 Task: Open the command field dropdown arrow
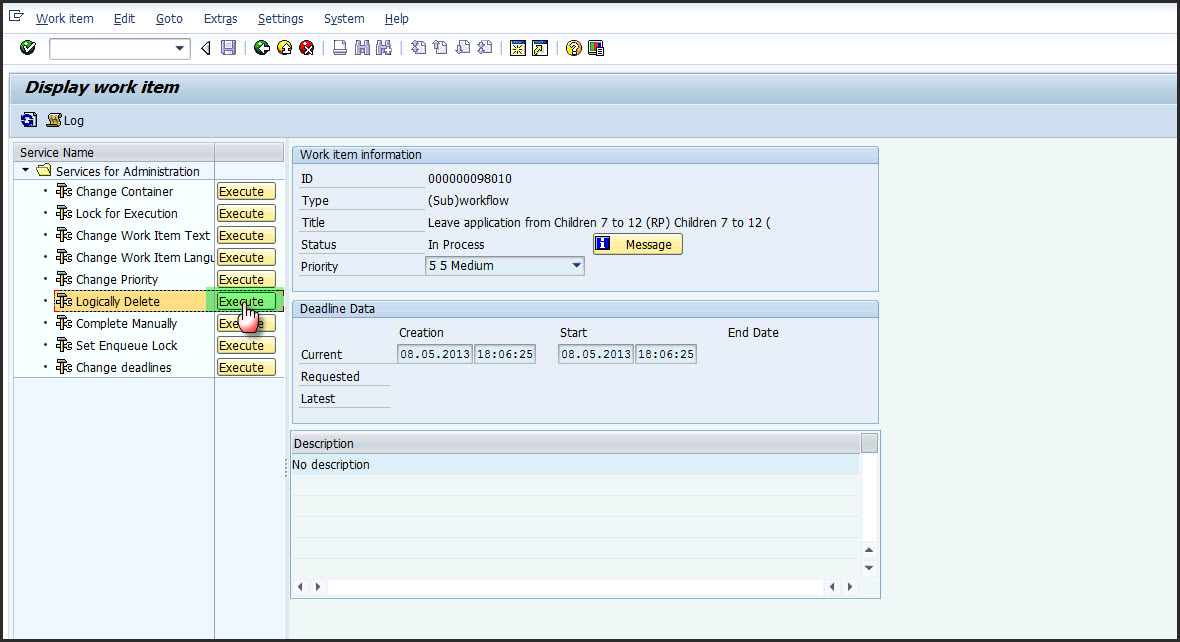[x=180, y=48]
